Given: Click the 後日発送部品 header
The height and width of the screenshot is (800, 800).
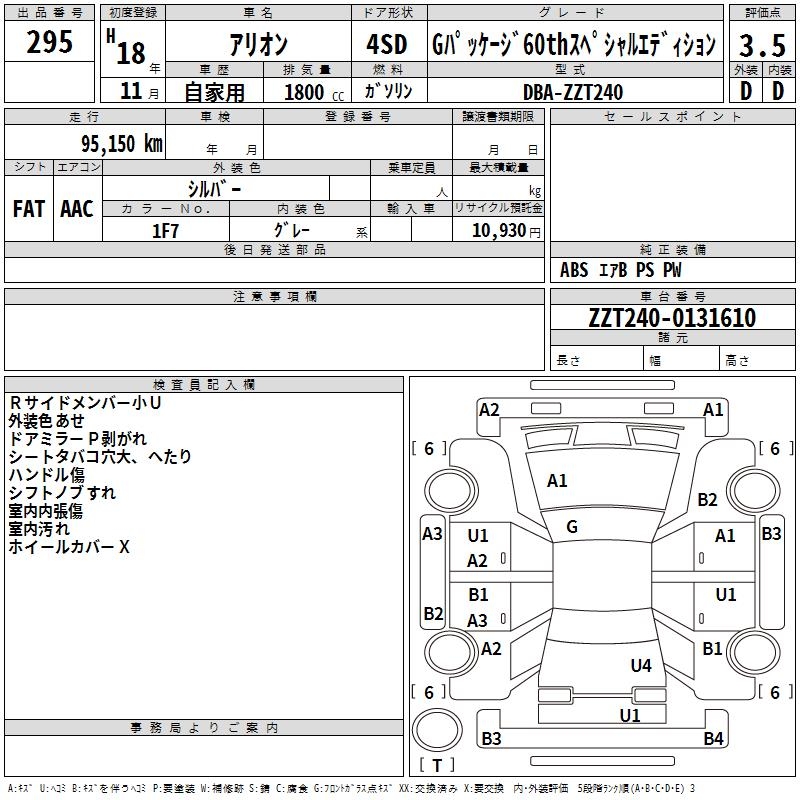Looking at the screenshot, I should (274, 249).
